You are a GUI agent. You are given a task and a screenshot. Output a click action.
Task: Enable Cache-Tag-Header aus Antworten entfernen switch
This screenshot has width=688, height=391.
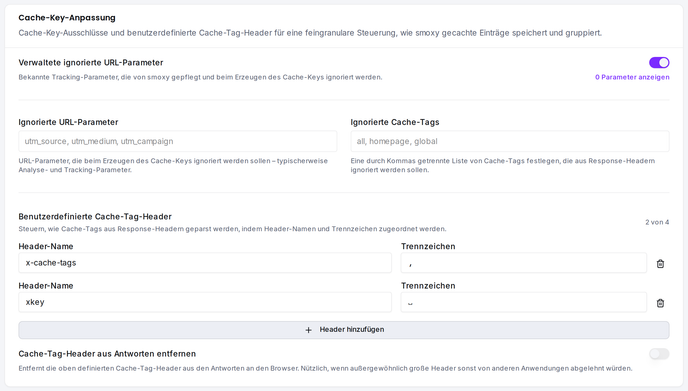point(659,354)
